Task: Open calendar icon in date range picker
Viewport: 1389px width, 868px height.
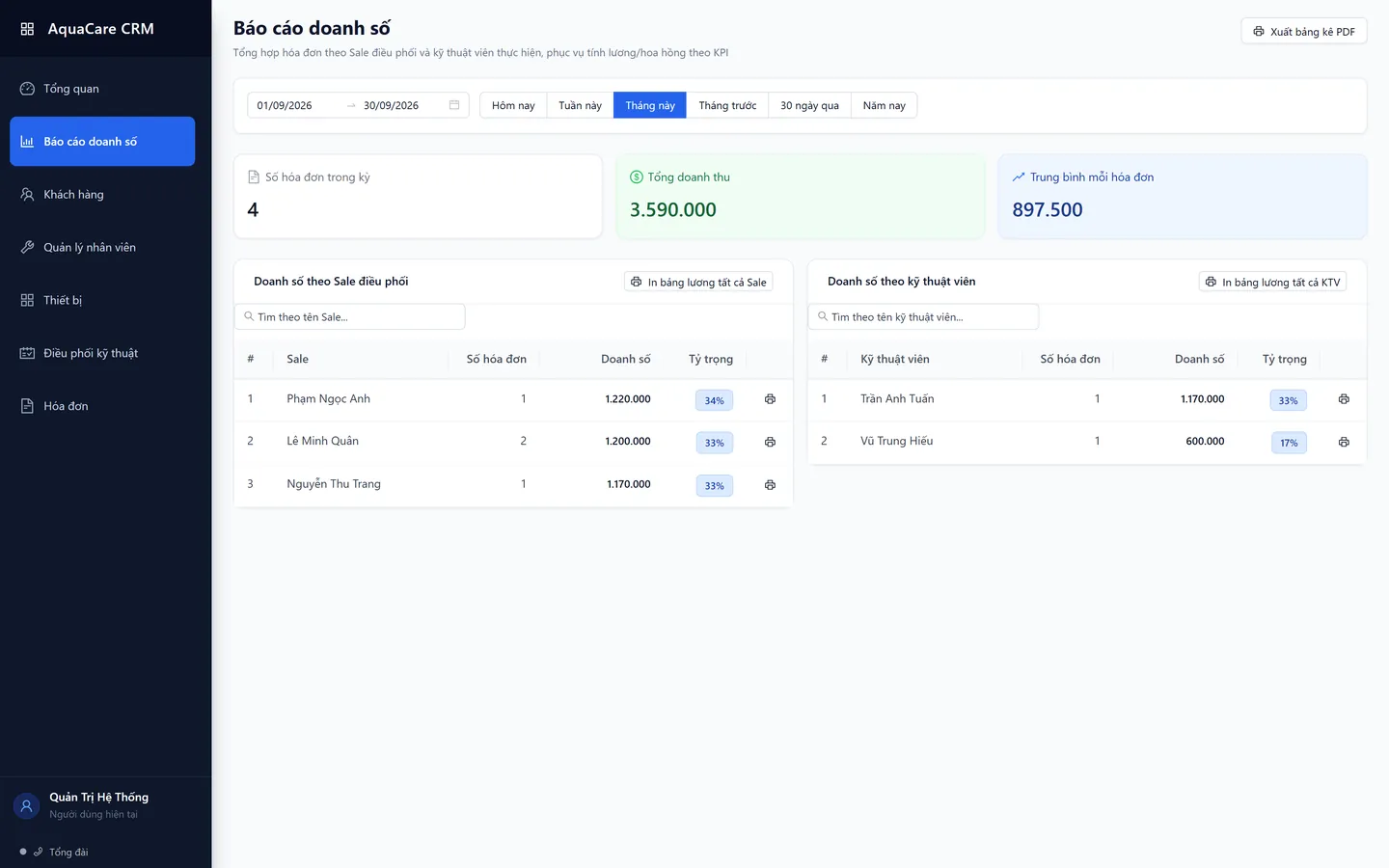Action: point(454,105)
